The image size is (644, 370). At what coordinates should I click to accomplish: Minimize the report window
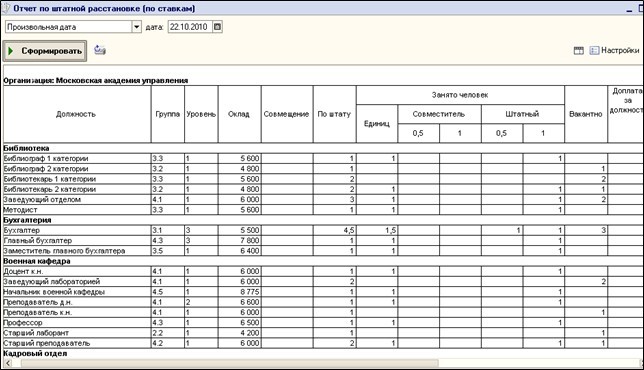[630, 9]
